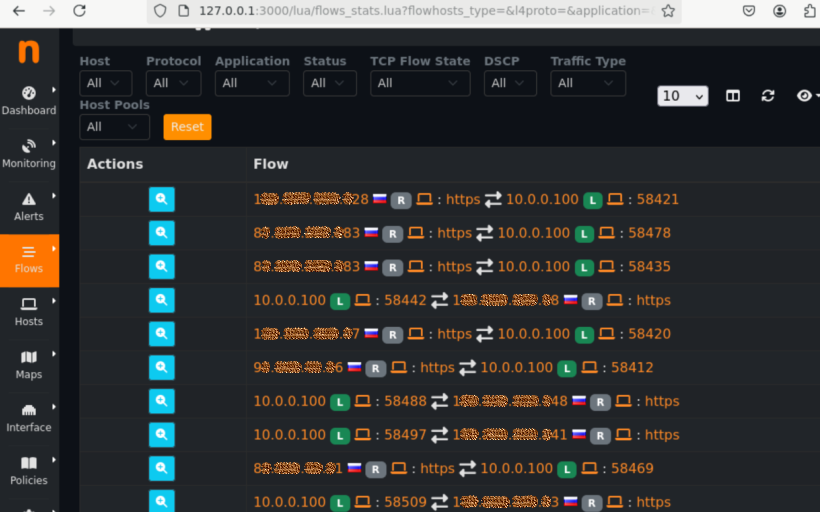
Task: Open the Alerts sidebar menu
Action: pyautogui.click(x=29, y=207)
